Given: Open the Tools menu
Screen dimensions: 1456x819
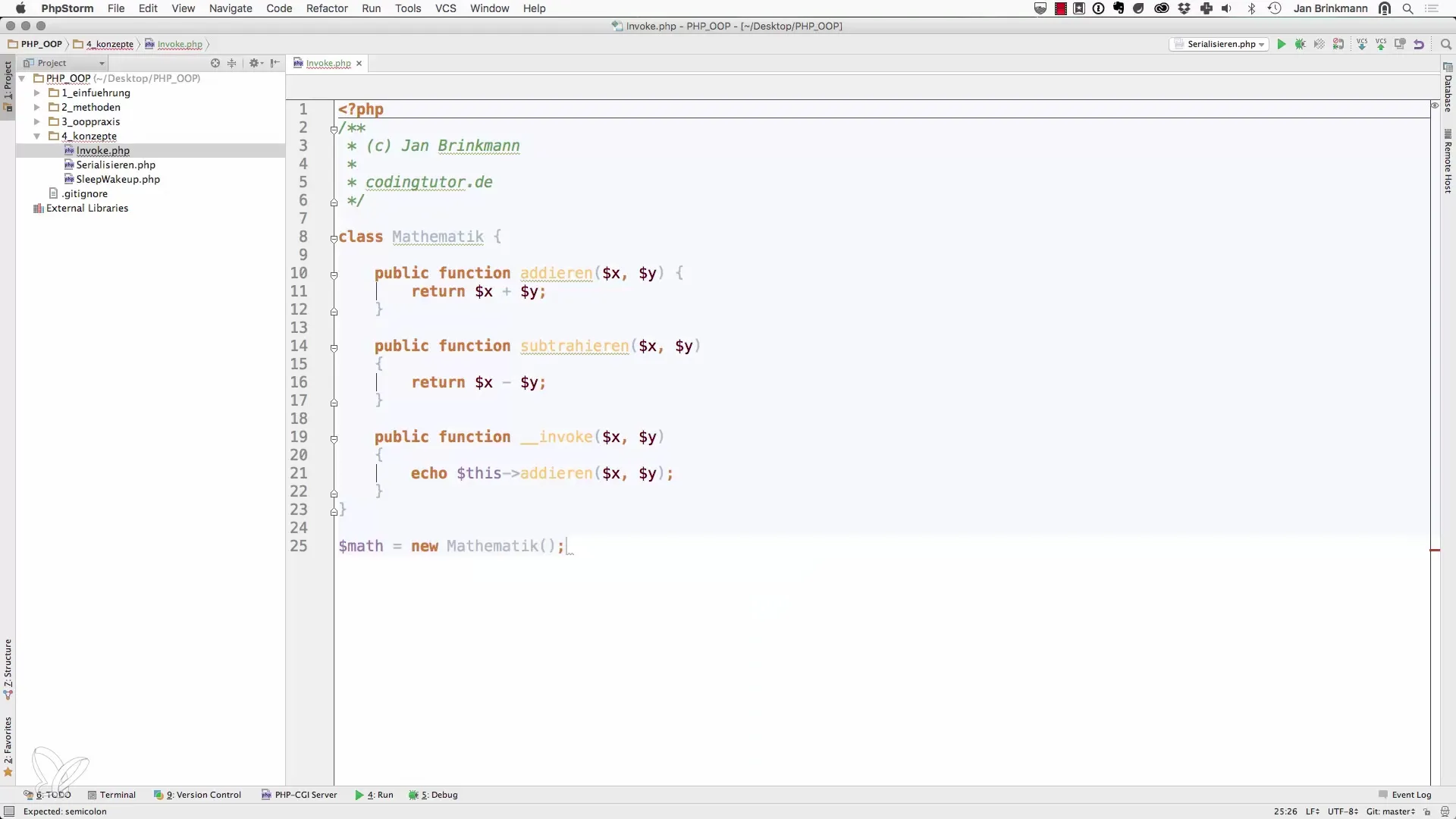Looking at the screenshot, I should pos(408,8).
